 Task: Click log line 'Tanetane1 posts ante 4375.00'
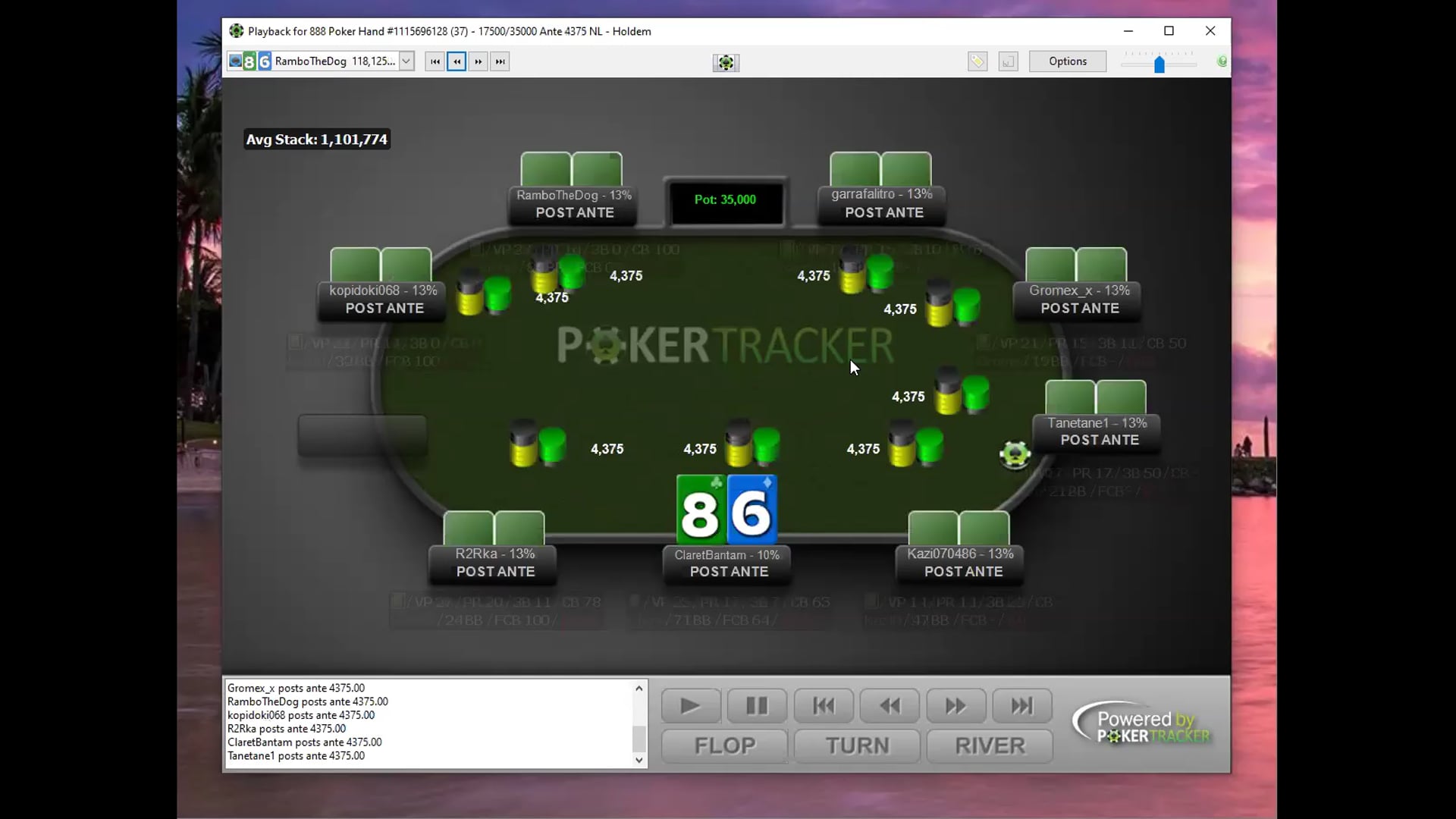(x=296, y=756)
